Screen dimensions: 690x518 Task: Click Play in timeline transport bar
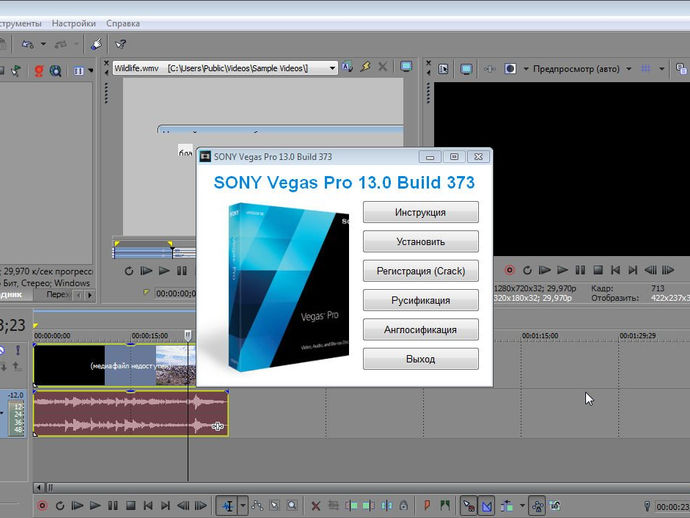(95, 506)
